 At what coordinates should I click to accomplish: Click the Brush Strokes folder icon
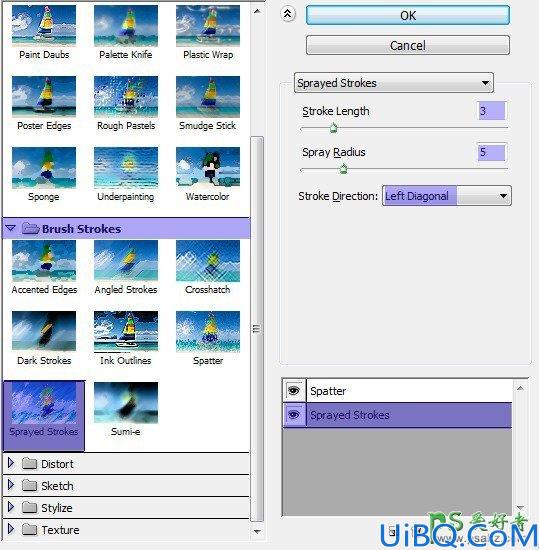click(x=31, y=228)
